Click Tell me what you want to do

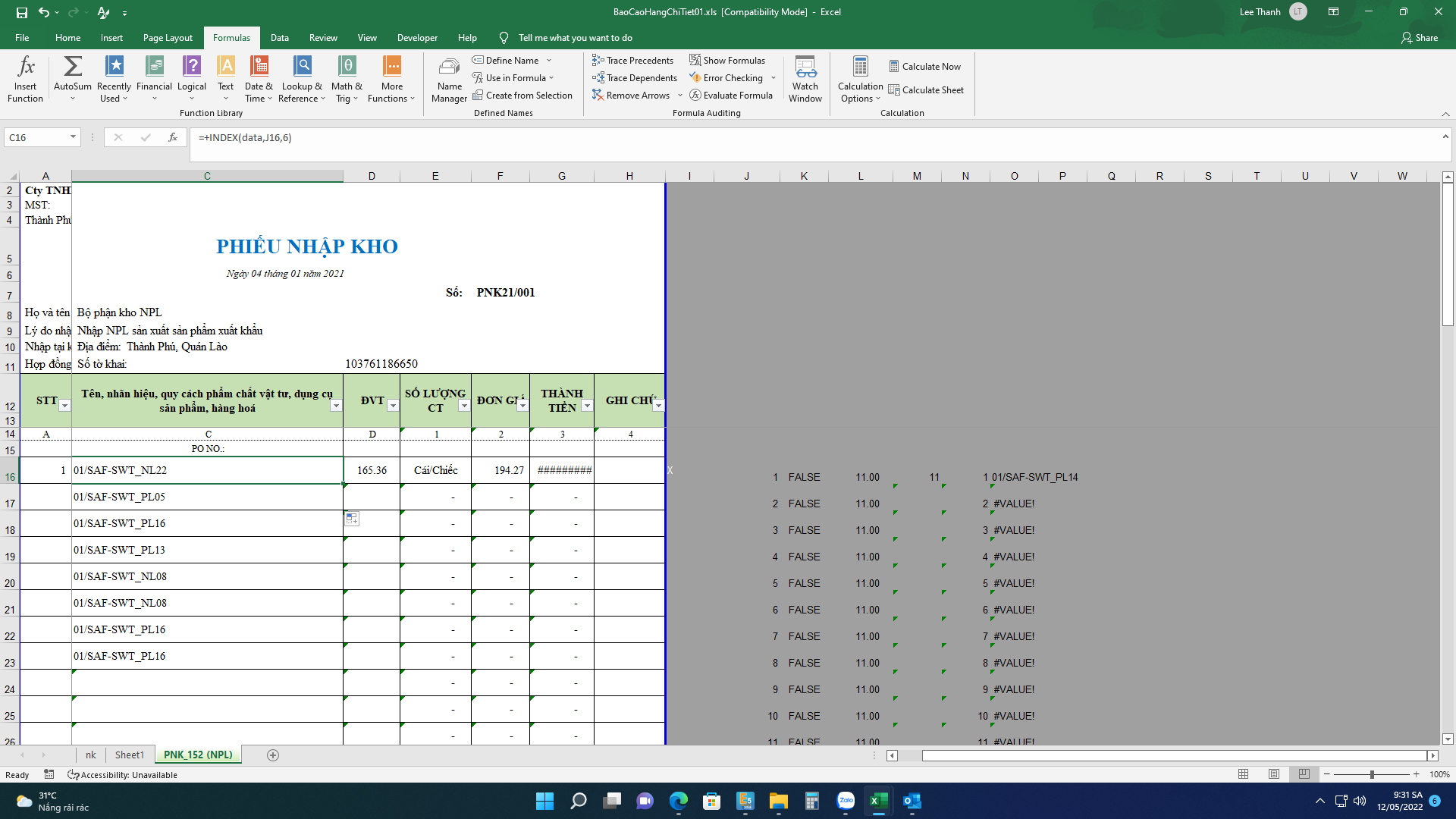click(x=575, y=37)
